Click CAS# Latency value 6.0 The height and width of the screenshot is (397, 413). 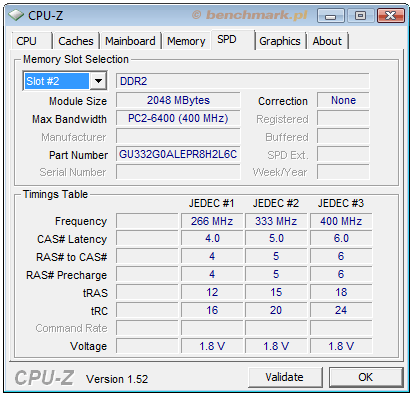click(341, 239)
